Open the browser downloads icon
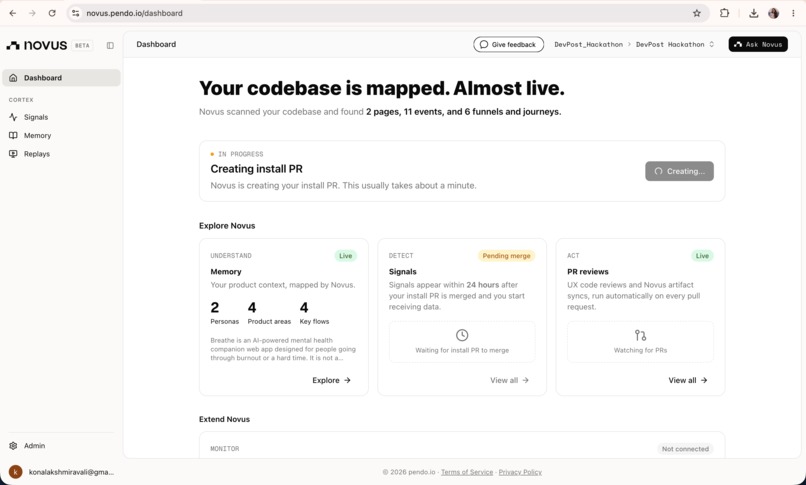 pyautogui.click(x=754, y=13)
